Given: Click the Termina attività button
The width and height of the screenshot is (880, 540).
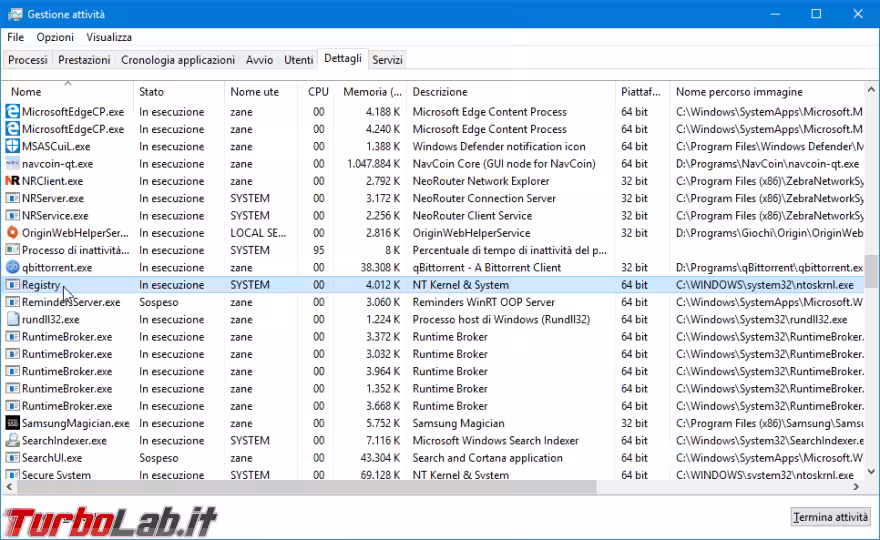Looking at the screenshot, I should pyautogui.click(x=831, y=517).
